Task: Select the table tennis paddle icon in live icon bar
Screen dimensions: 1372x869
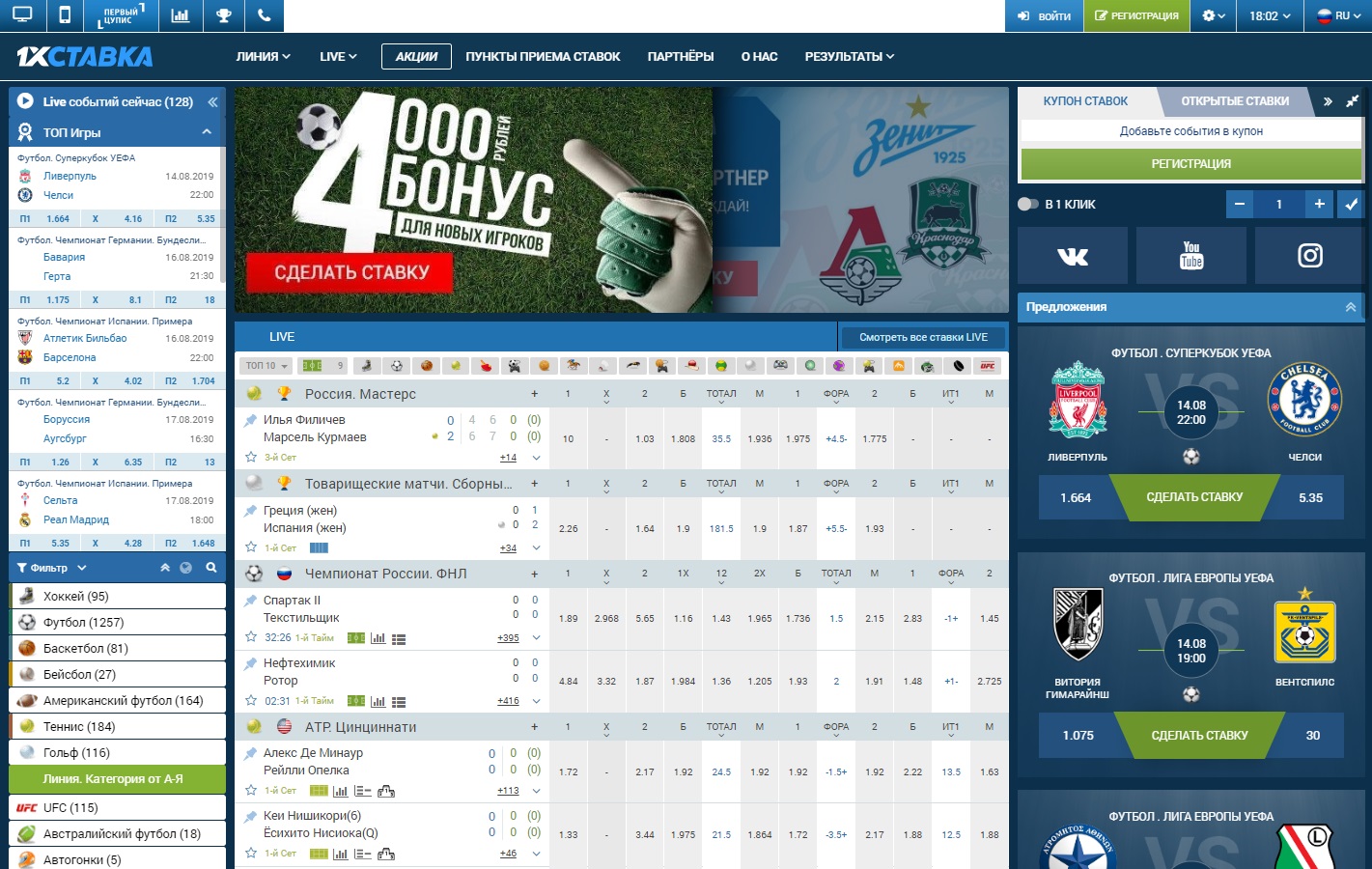Action: tap(485, 366)
